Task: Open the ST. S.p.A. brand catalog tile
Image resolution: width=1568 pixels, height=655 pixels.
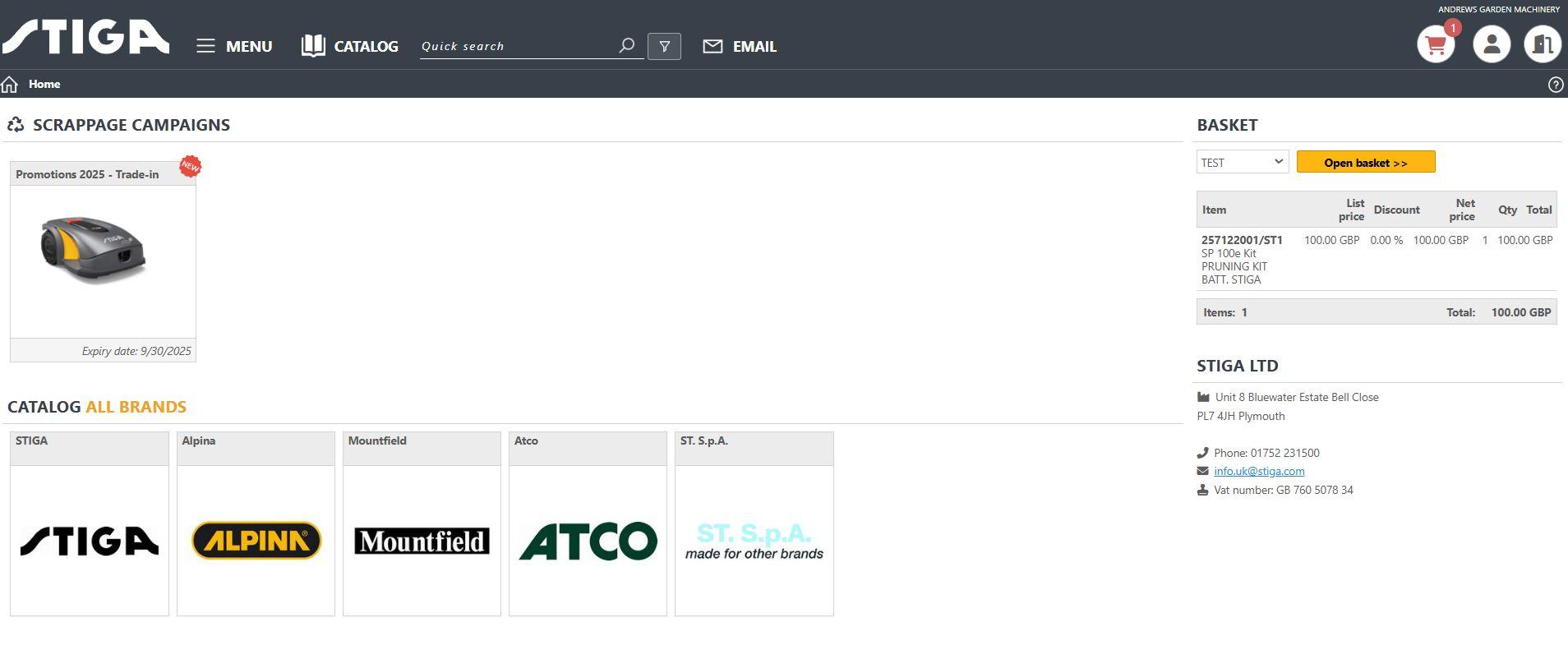Action: [x=754, y=524]
